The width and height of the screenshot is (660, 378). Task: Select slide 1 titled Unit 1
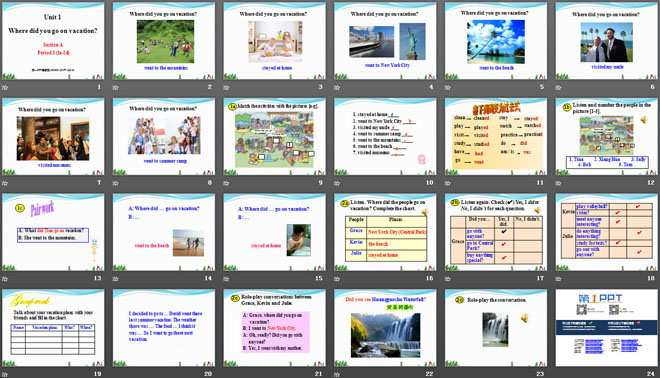[x=53, y=41]
